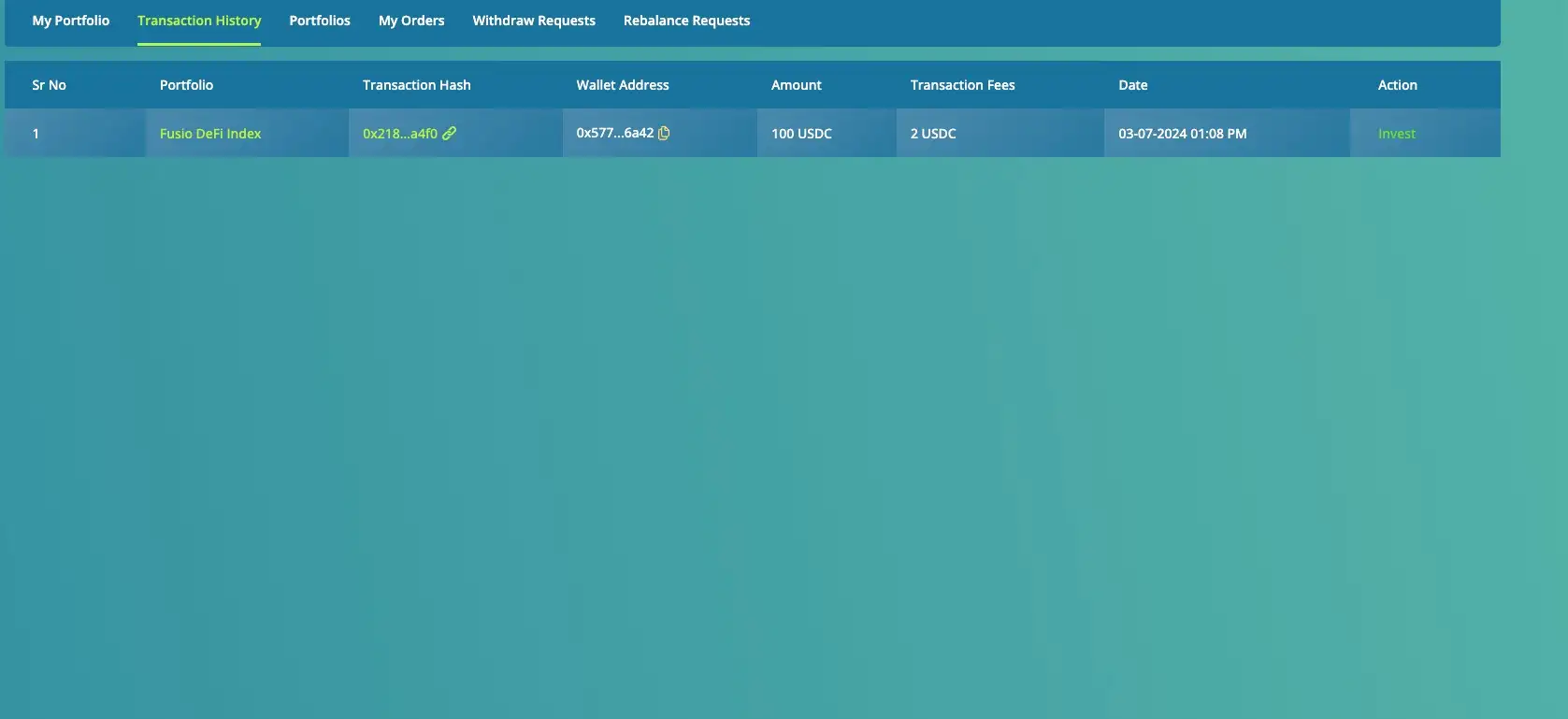This screenshot has height=719, width=1568.
Task: Select the Transaction History tab
Action: [x=199, y=21]
